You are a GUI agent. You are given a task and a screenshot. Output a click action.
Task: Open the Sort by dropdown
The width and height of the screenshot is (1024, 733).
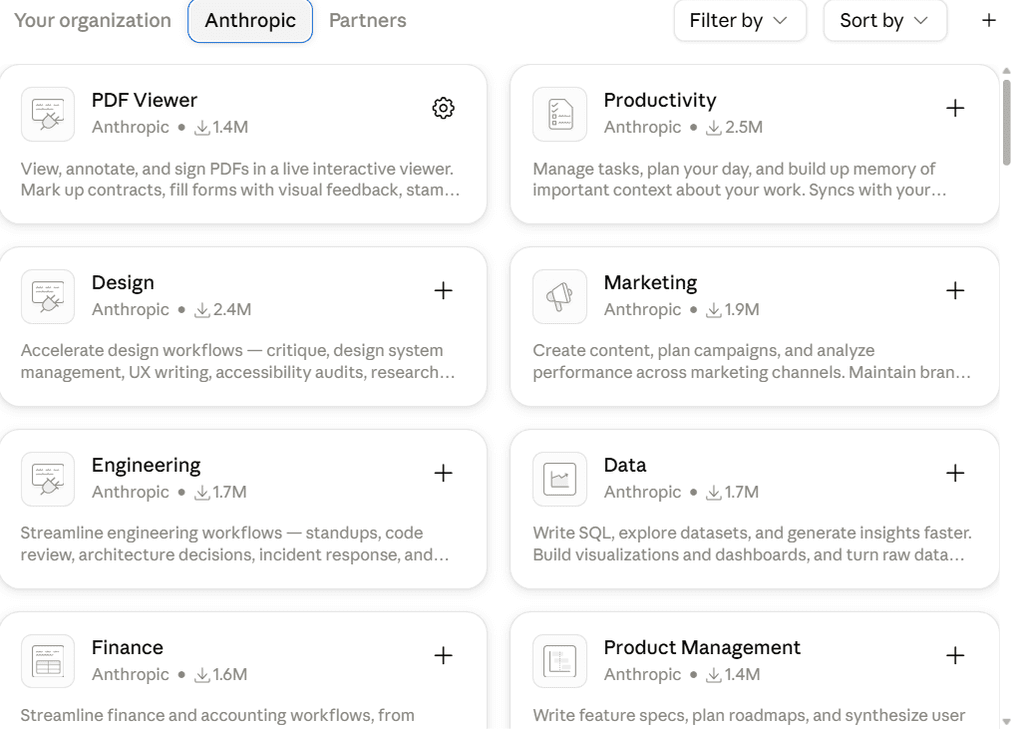click(885, 21)
